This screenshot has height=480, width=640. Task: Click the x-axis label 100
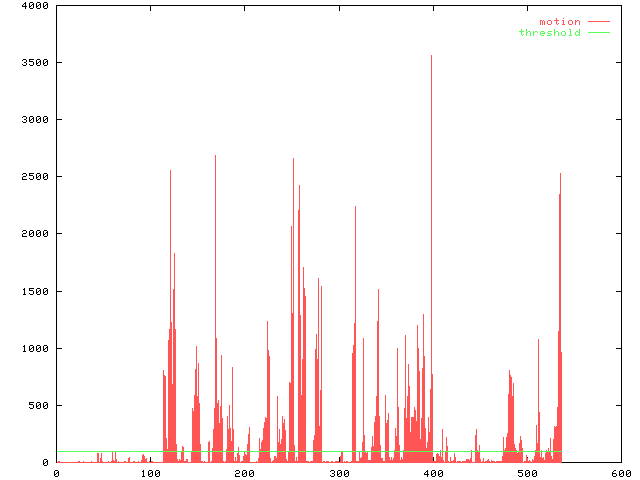click(x=150, y=472)
